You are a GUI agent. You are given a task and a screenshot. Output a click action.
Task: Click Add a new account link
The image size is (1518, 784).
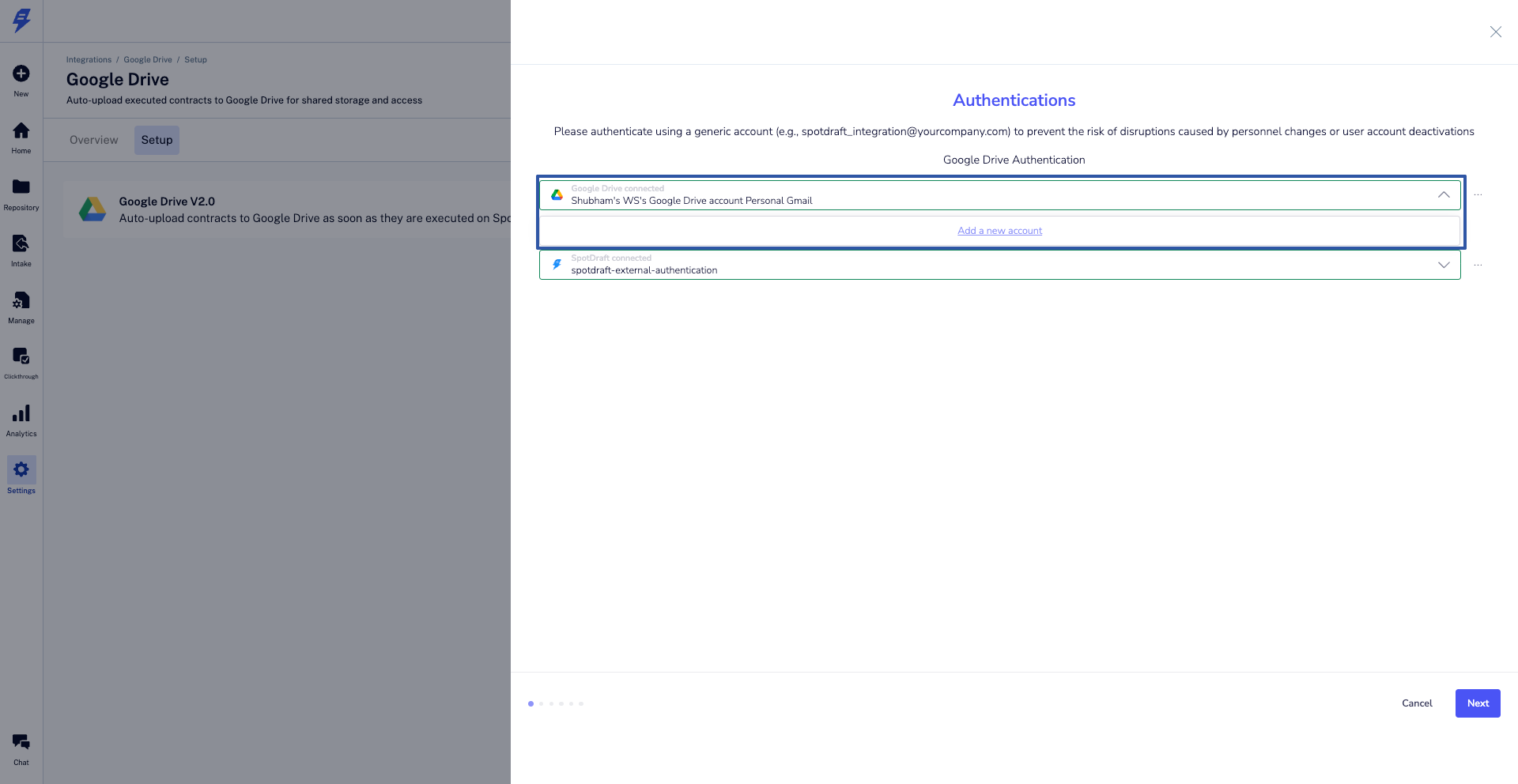coord(999,231)
